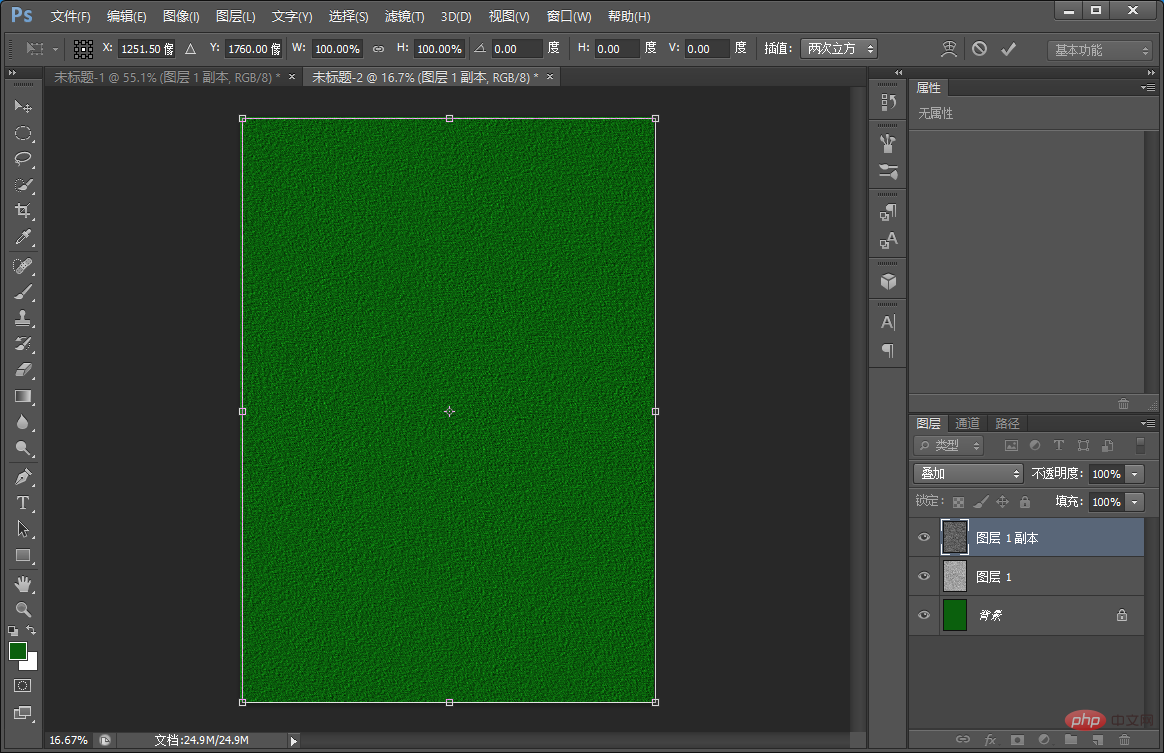Select the Eraser tool
The image size is (1164, 753).
(x=23, y=370)
